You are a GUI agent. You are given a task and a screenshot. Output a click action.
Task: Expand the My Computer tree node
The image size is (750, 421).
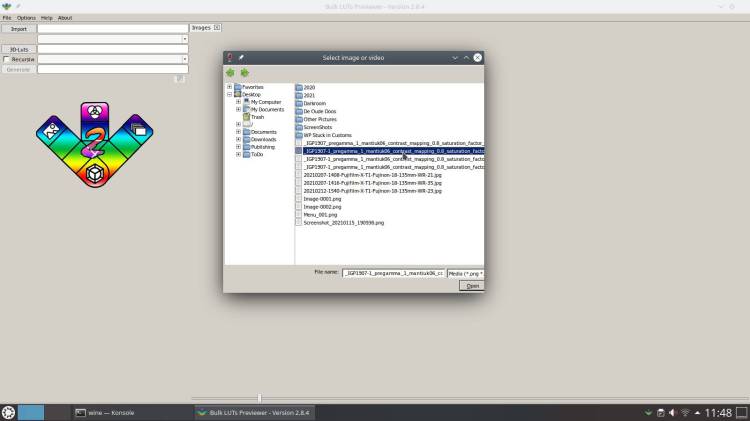[238, 102]
